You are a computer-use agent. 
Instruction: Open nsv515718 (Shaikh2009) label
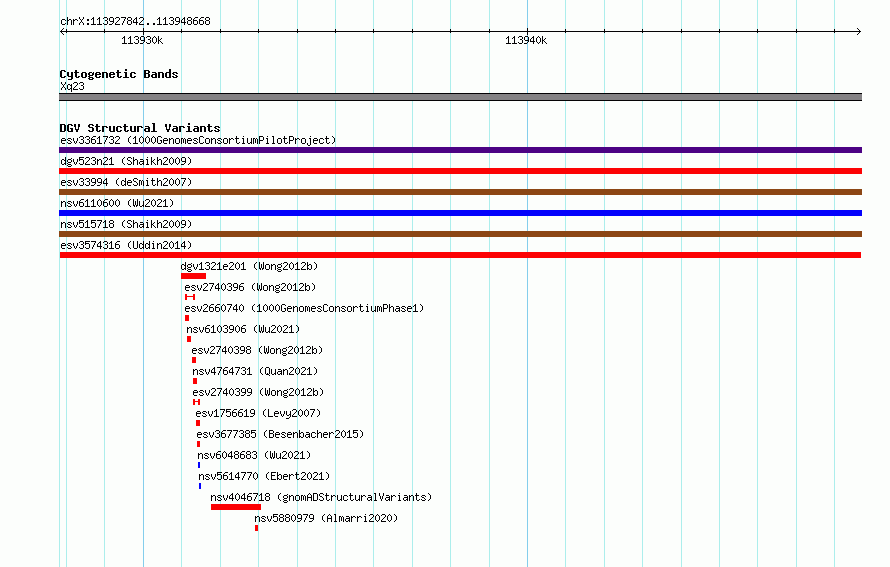[126, 224]
